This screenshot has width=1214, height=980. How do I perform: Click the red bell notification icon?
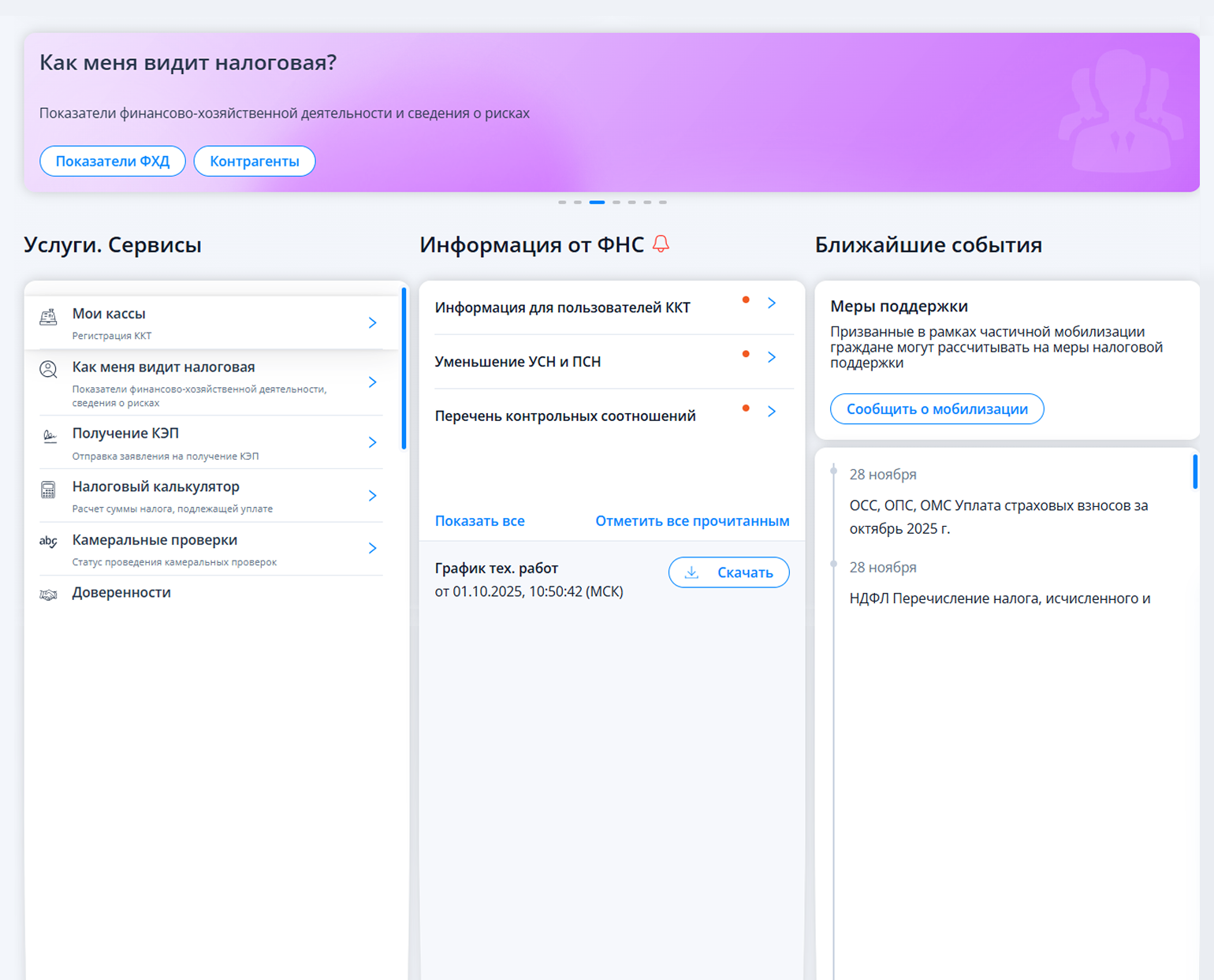(661, 244)
